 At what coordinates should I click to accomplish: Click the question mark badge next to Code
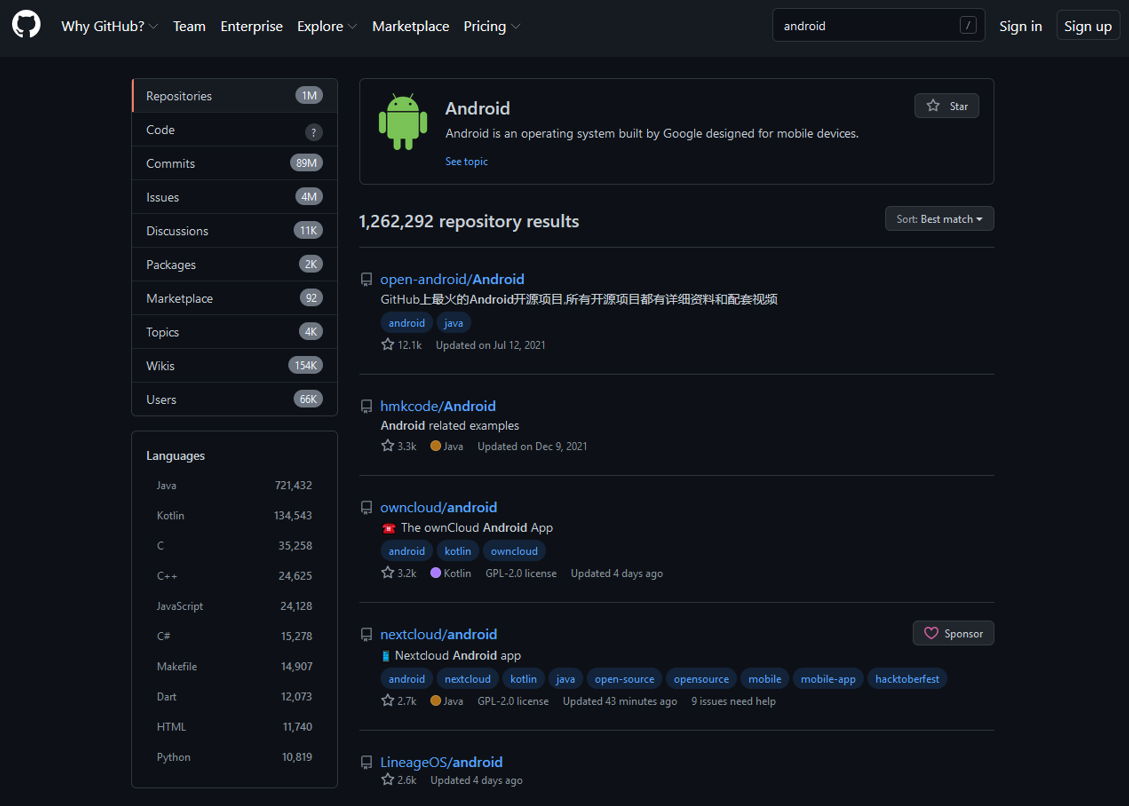coord(313,132)
